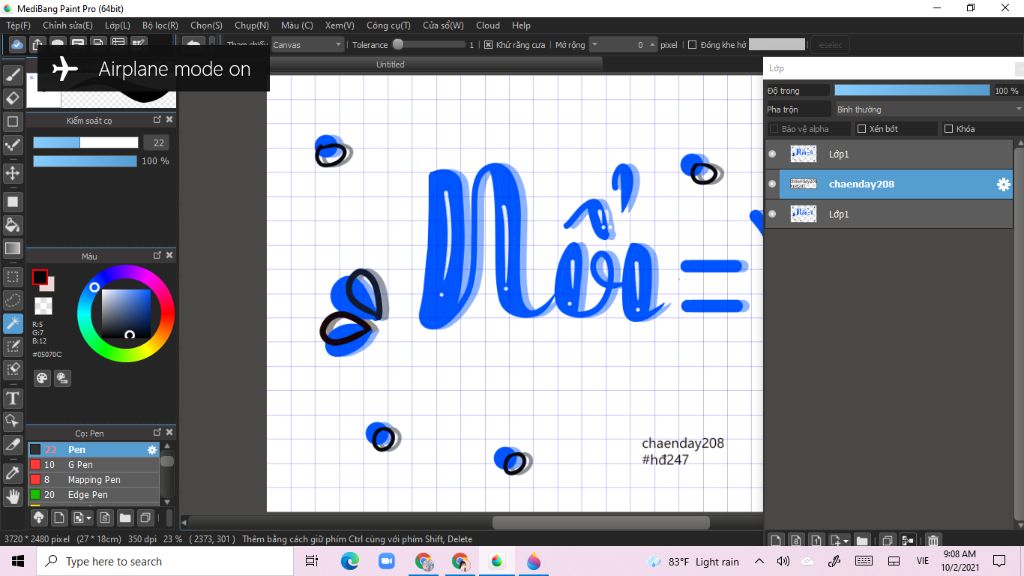Select the G Pen brush
This screenshot has width=1024, height=576.
click(94, 464)
